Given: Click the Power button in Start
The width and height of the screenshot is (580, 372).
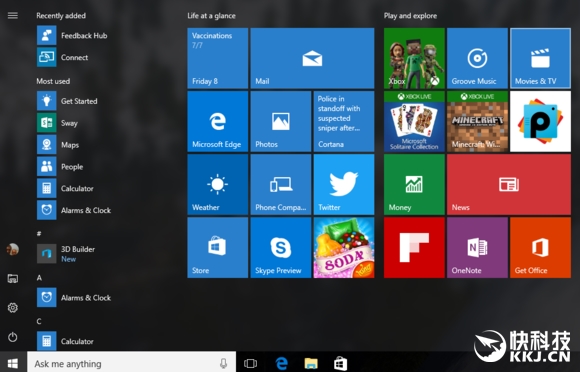Looking at the screenshot, I should coord(13,337).
